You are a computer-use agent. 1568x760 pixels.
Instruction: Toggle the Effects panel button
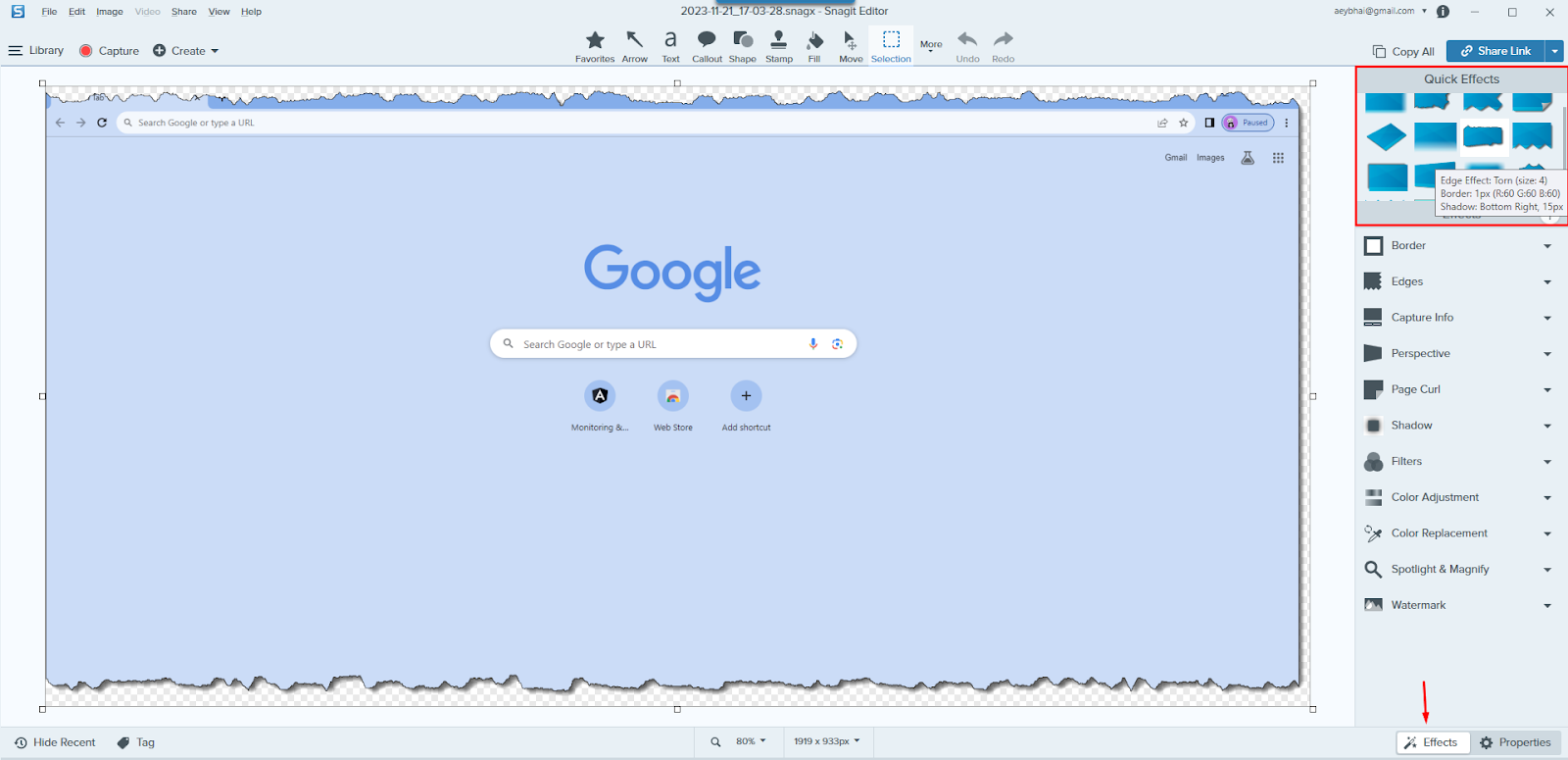[1431, 742]
